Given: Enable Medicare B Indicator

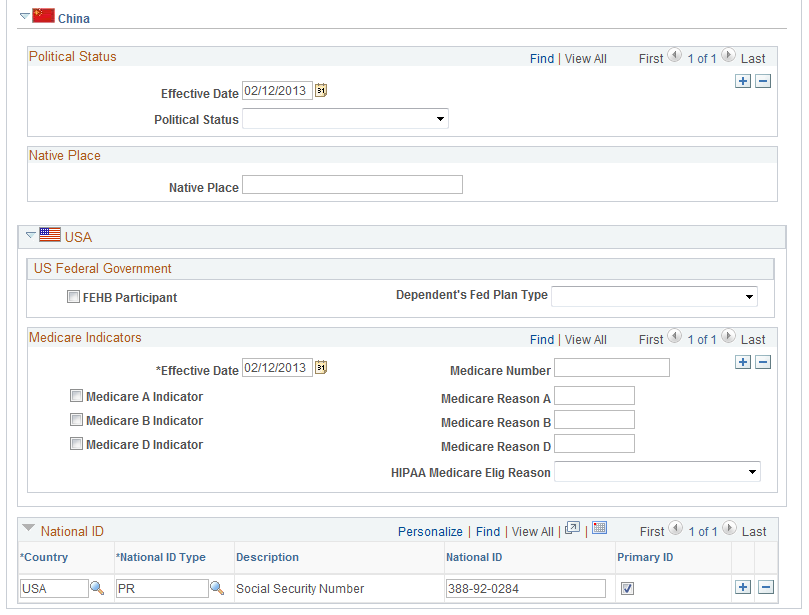Looking at the screenshot, I should click(76, 419).
